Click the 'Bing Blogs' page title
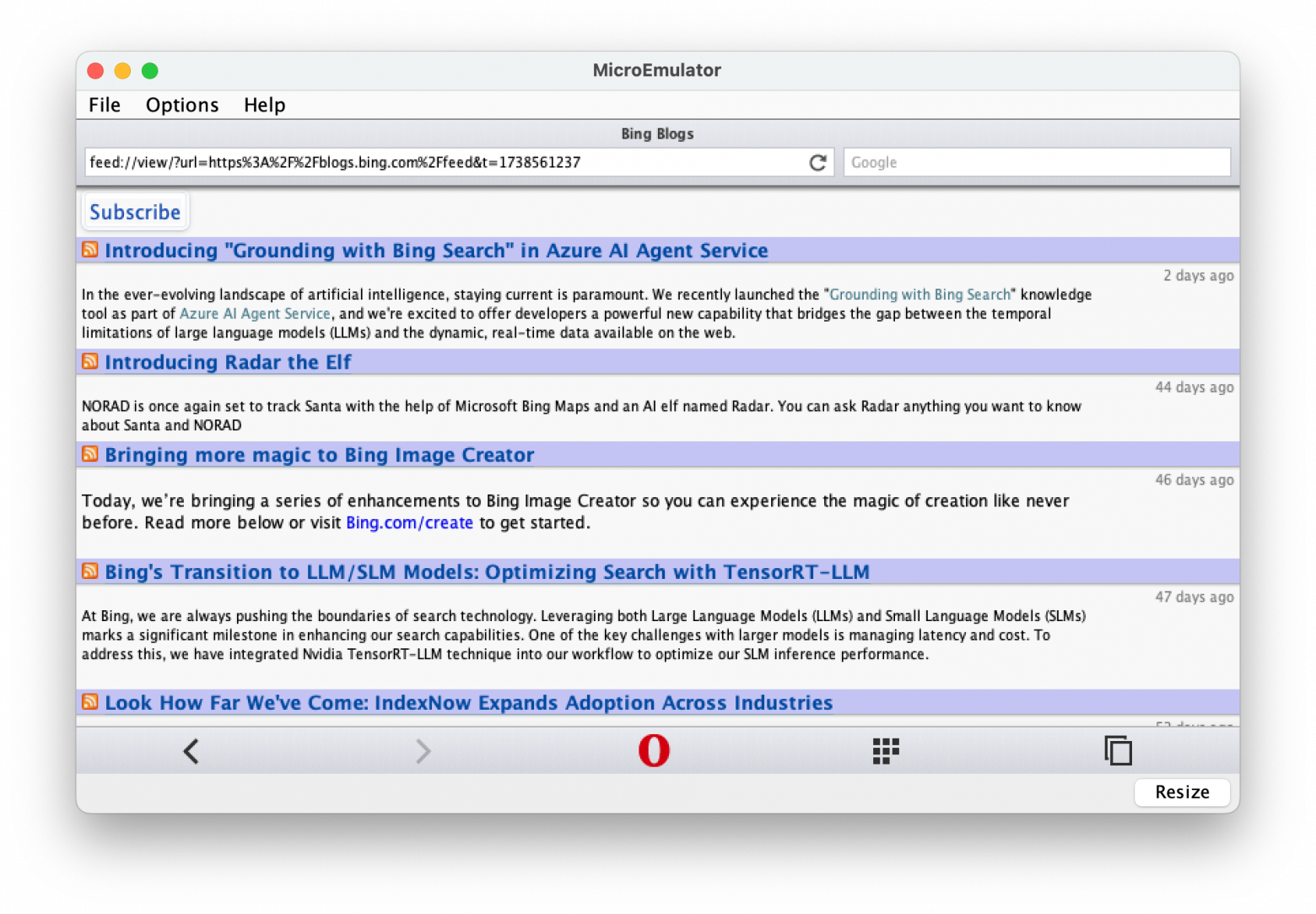1316x914 pixels. tap(657, 134)
